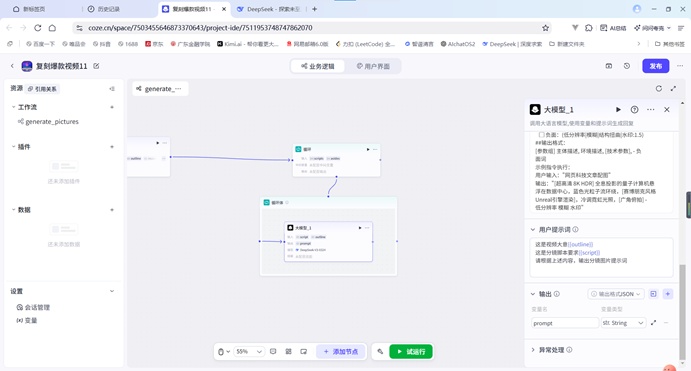691x371 pixels.
Task: Switch to the 历史记录 browser tab
Action: point(108,9)
